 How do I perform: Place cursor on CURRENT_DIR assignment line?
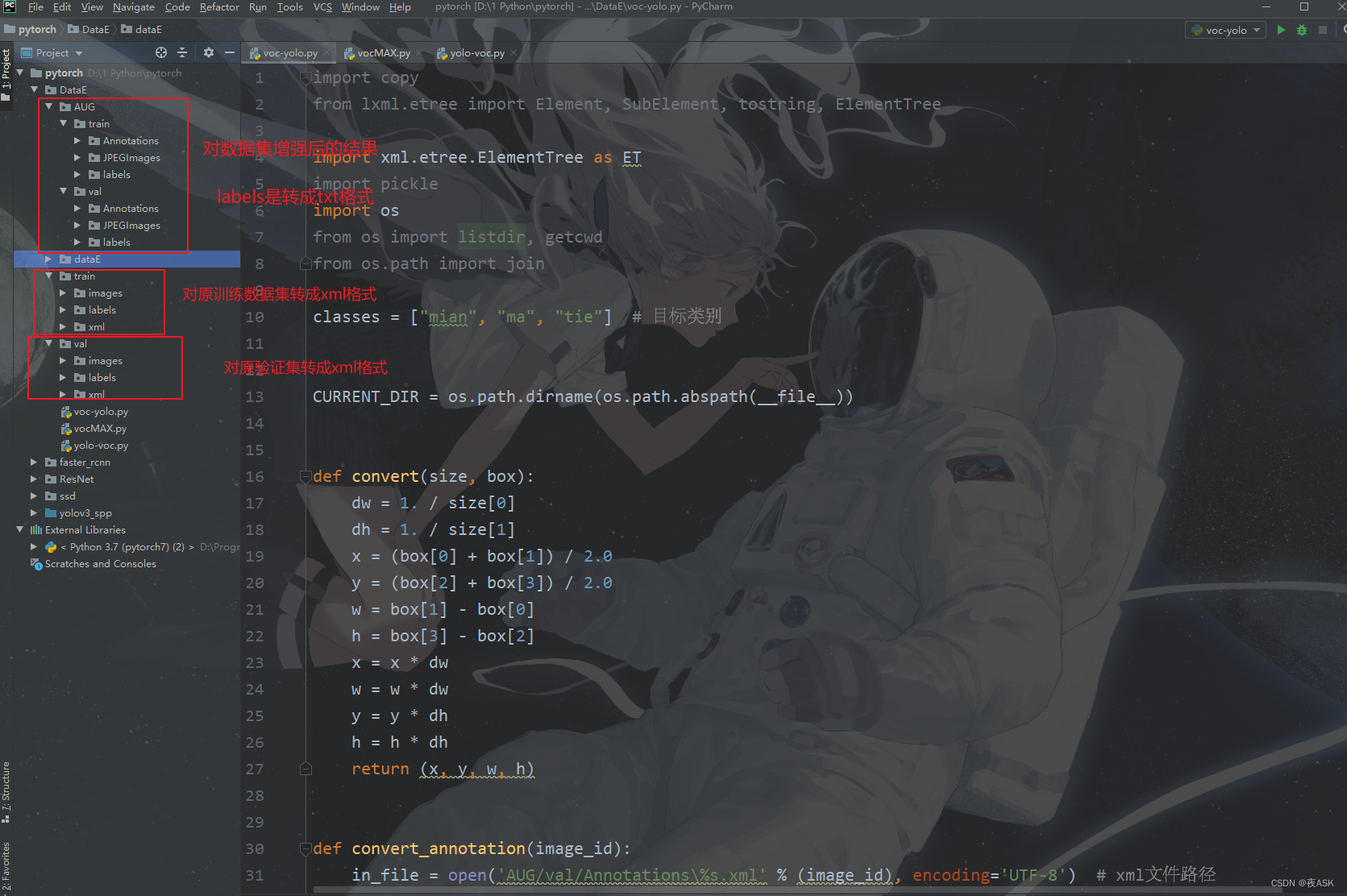click(x=583, y=396)
